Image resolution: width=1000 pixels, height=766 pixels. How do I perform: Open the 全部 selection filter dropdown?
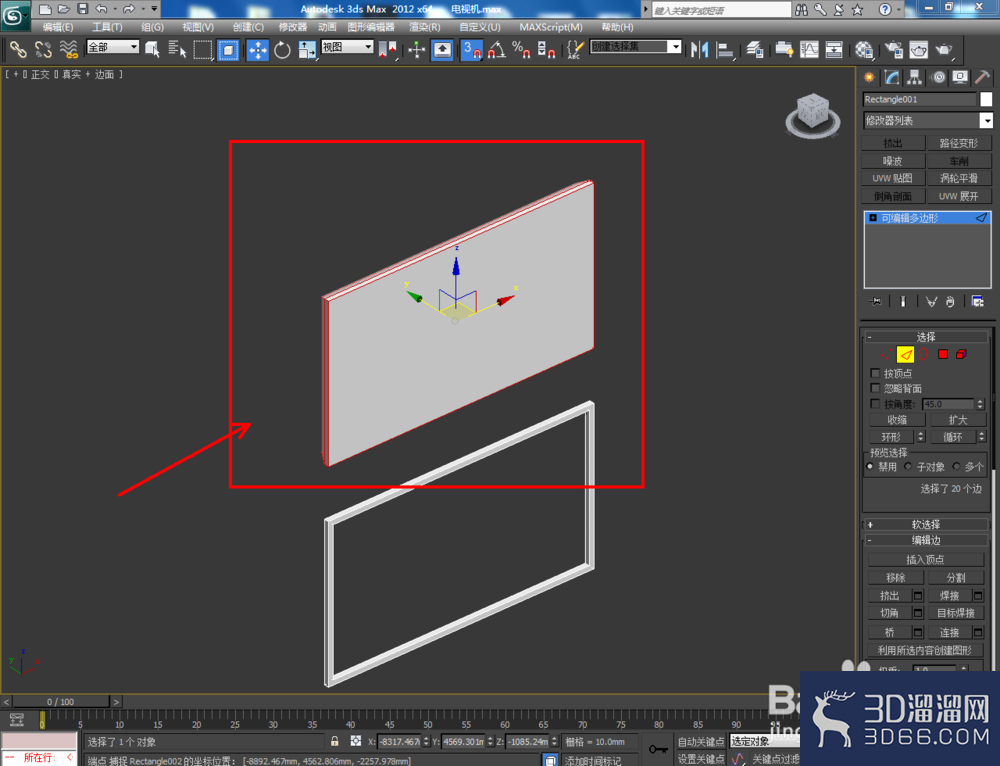(x=113, y=47)
